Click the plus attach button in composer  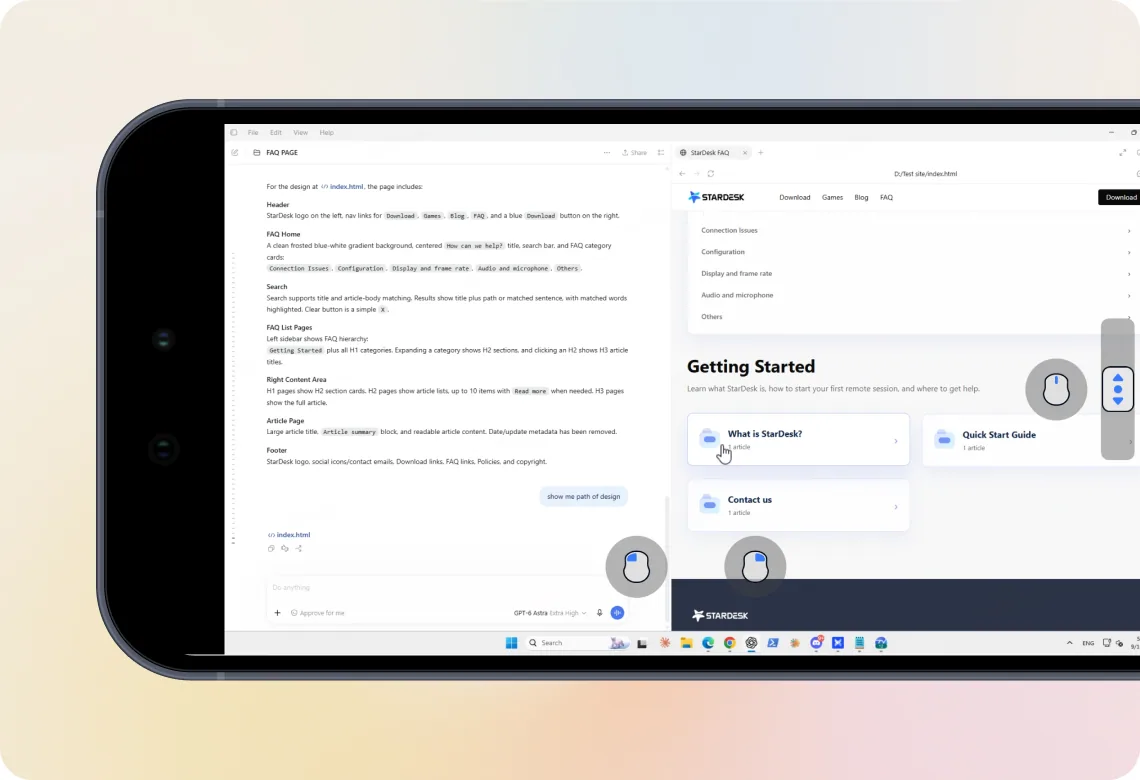(277, 613)
